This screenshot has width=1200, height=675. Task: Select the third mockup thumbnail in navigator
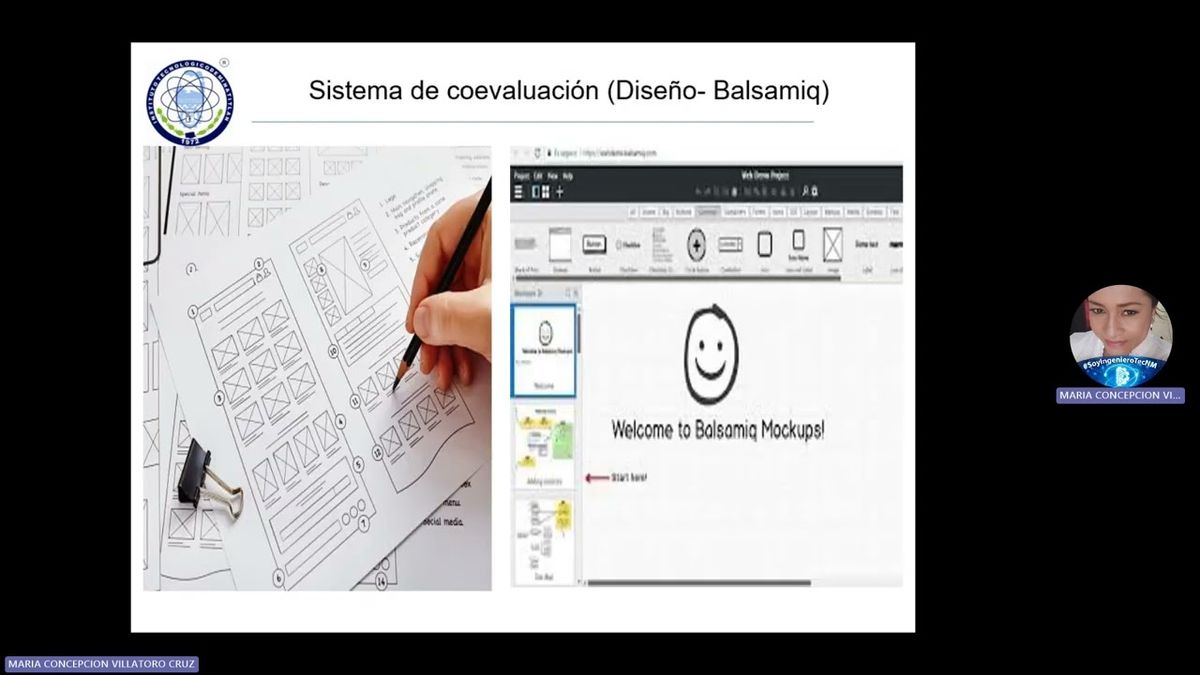pyautogui.click(x=545, y=541)
